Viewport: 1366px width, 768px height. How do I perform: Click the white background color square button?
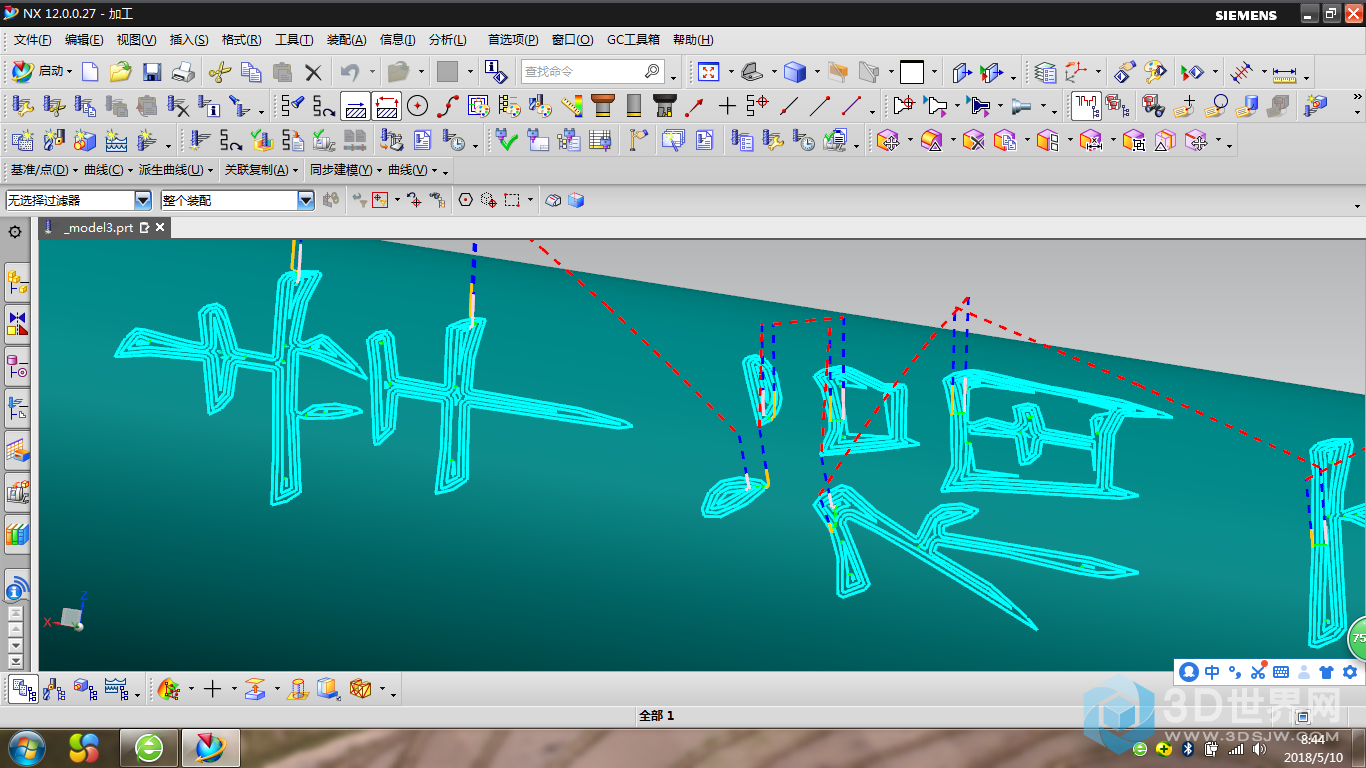pos(911,72)
